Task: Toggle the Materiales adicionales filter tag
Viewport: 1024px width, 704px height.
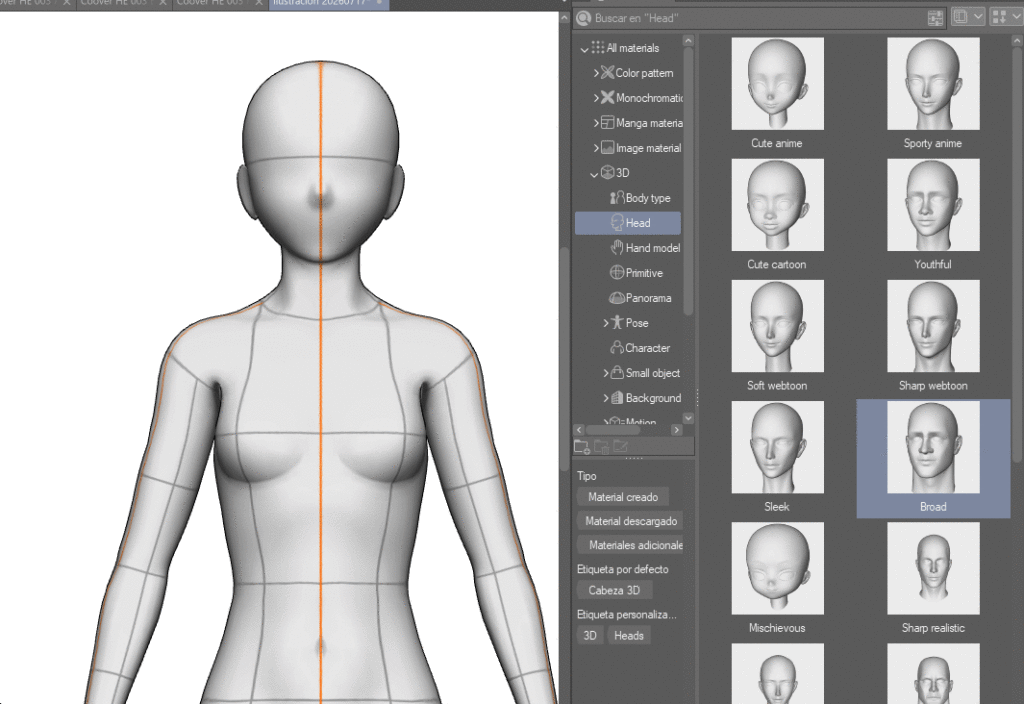Action: (x=631, y=545)
